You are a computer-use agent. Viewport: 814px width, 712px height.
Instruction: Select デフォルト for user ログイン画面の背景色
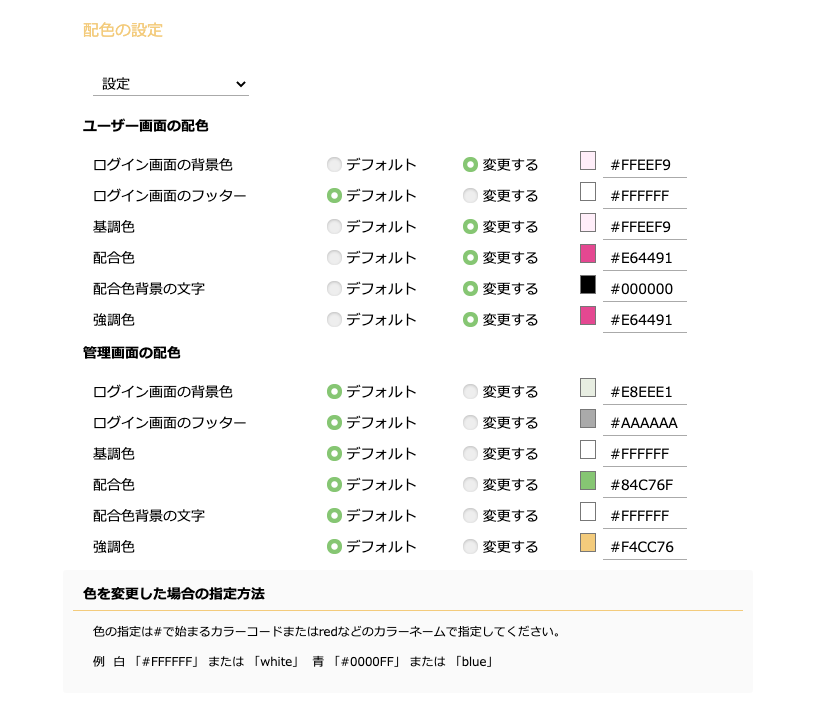[x=334, y=165]
